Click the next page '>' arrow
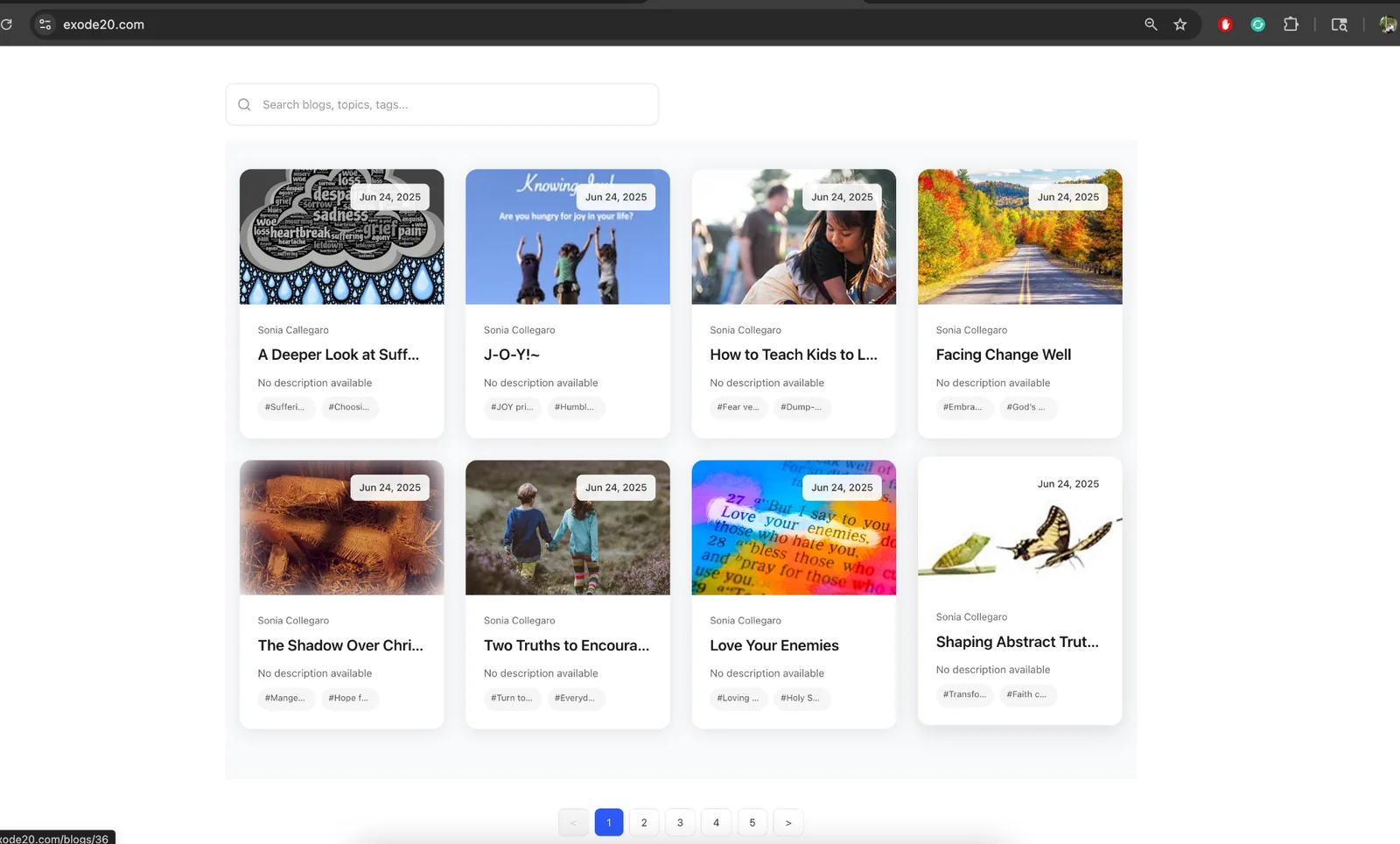The width and height of the screenshot is (1400, 844). 788,822
